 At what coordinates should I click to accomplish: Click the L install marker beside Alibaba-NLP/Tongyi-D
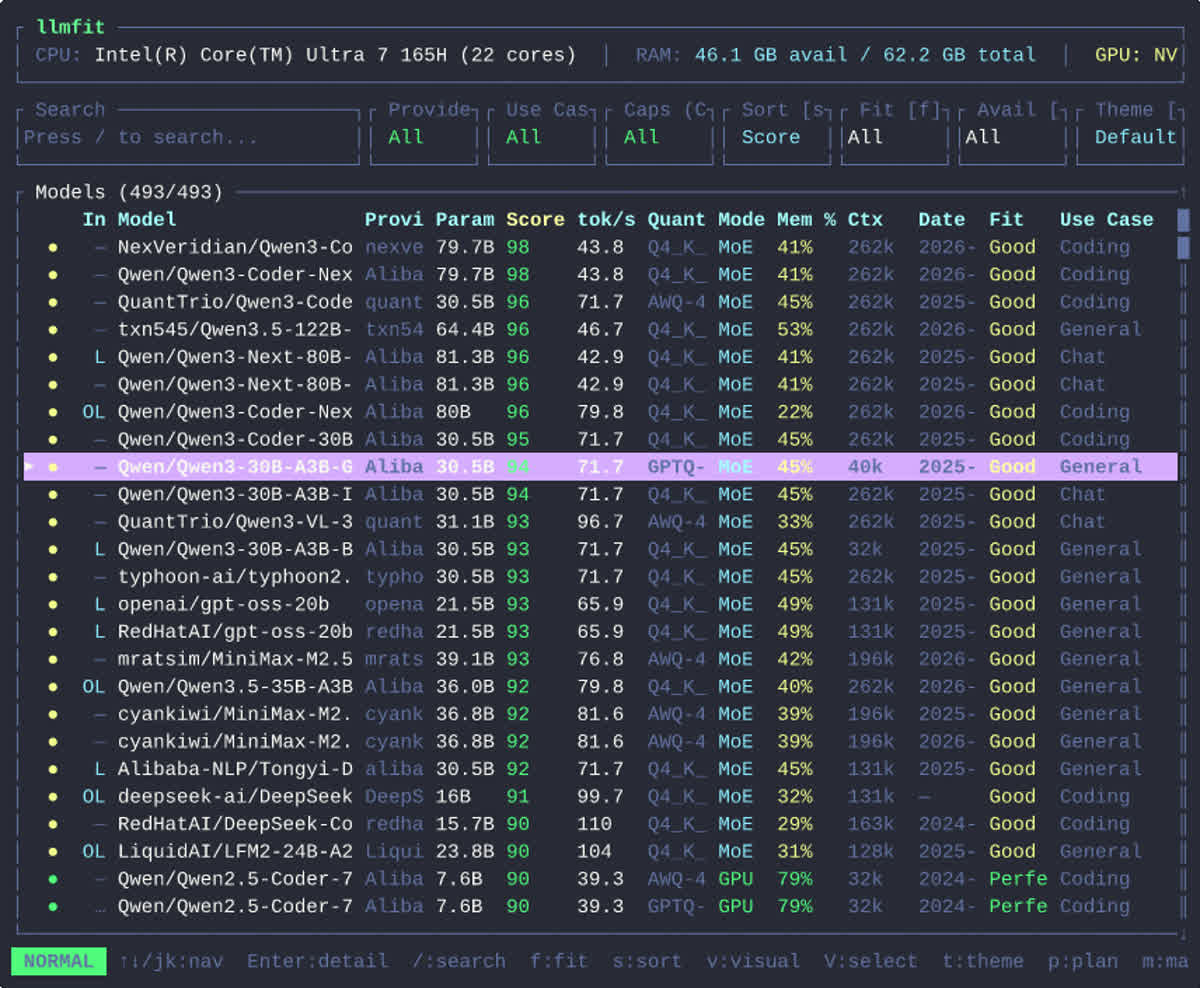point(100,769)
